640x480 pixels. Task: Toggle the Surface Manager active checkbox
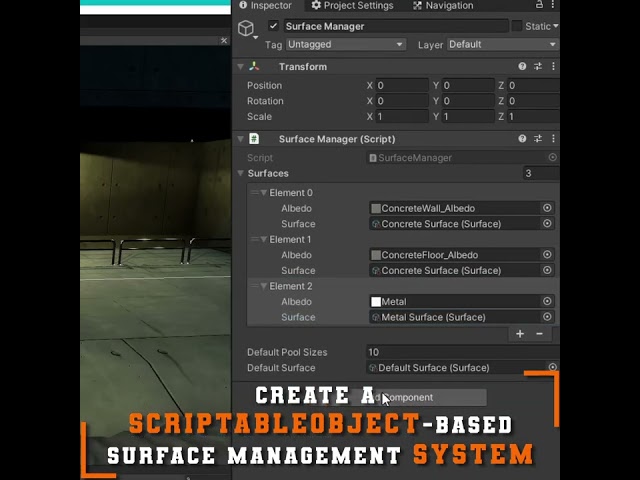point(273,26)
